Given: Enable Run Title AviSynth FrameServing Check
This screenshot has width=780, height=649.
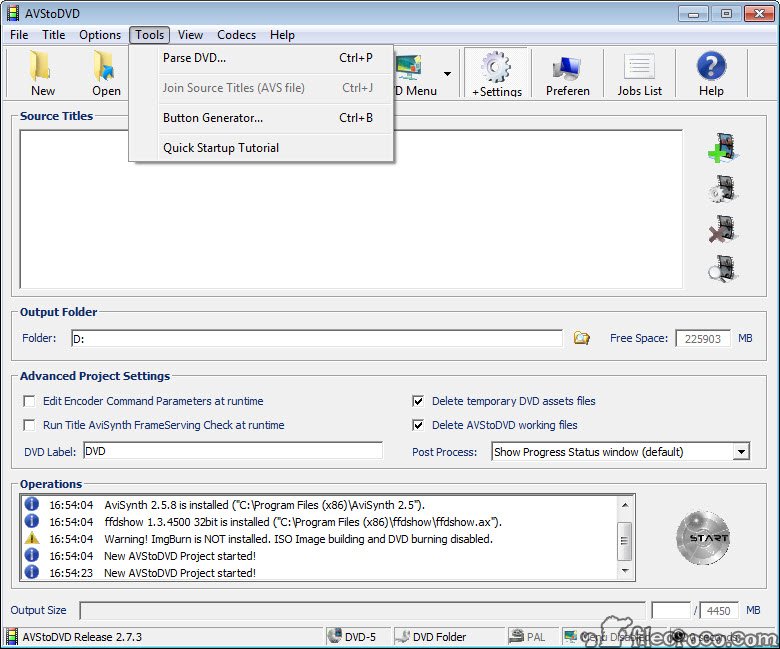Looking at the screenshot, I should point(29,425).
